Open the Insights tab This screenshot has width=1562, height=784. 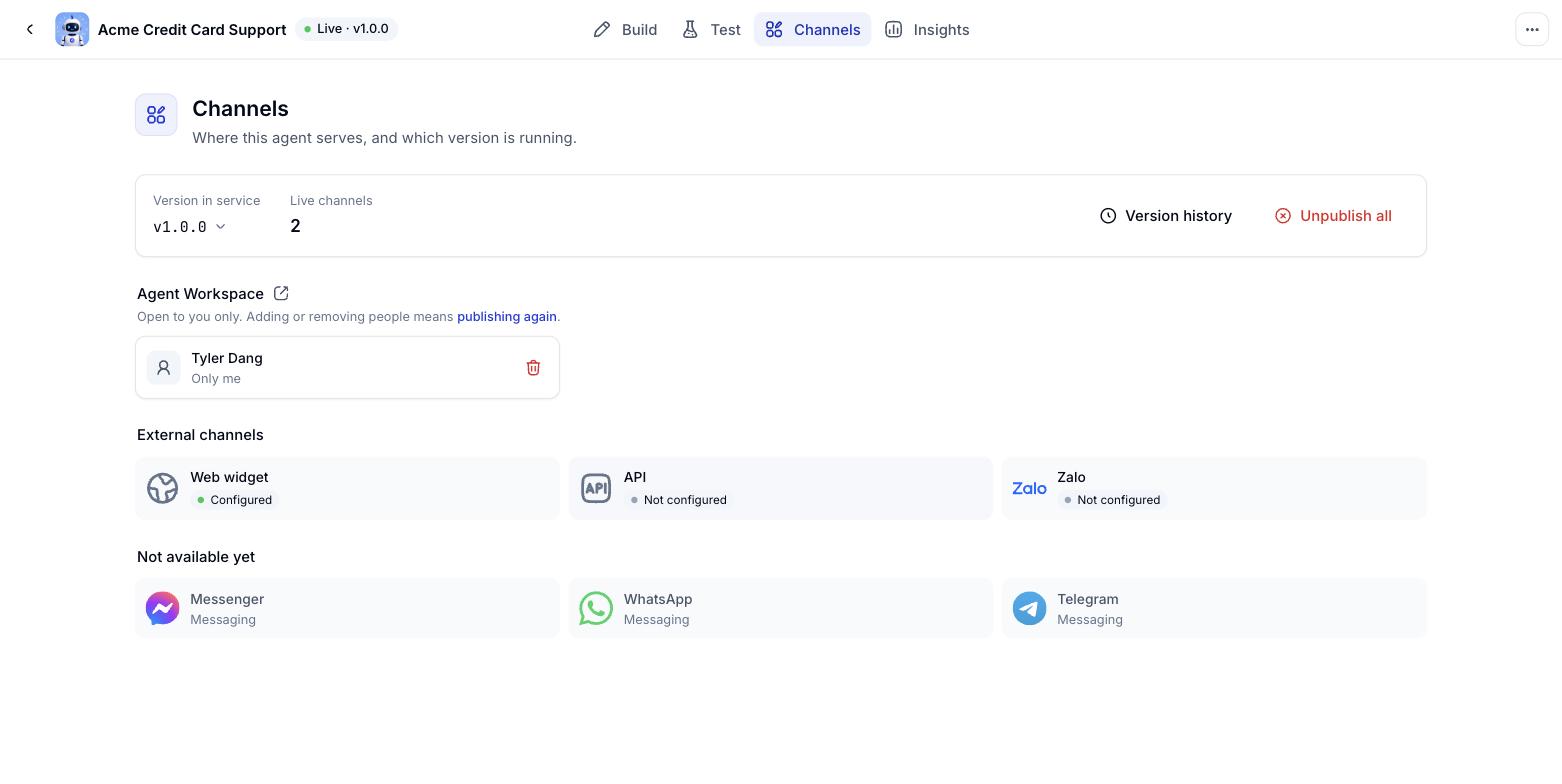click(927, 30)
